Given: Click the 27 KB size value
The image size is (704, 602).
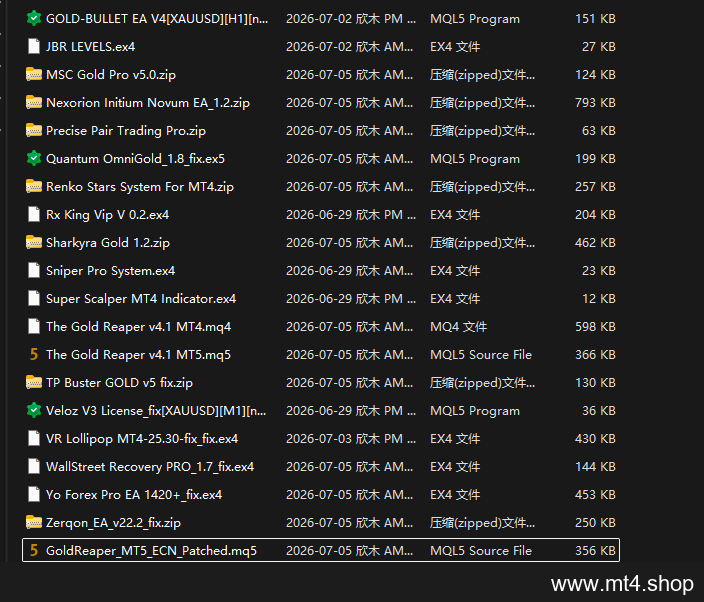Looking at the screenshot, I should point(599,47).
